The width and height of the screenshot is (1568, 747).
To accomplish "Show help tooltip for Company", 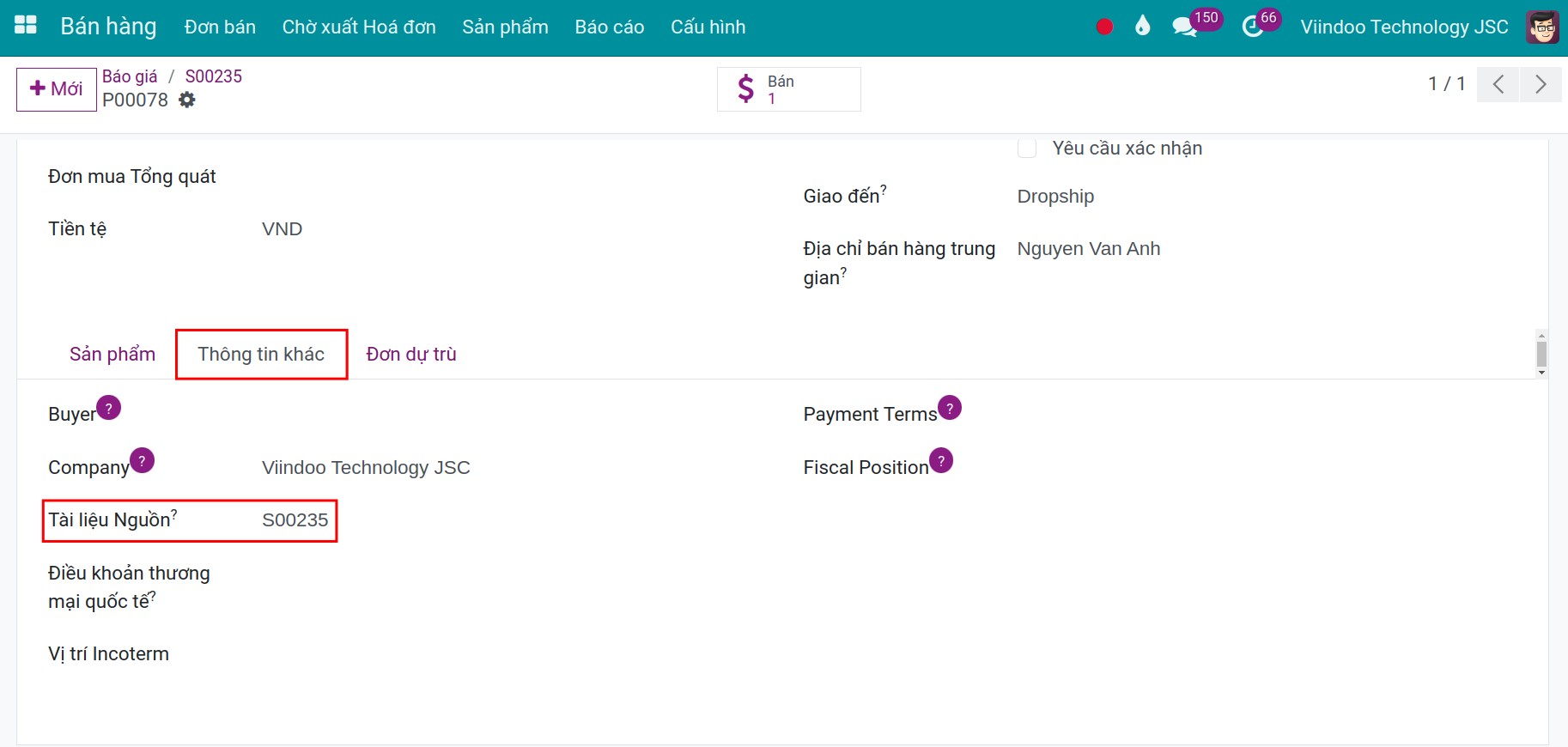I will pyautogui.click(x=142, y=461).
